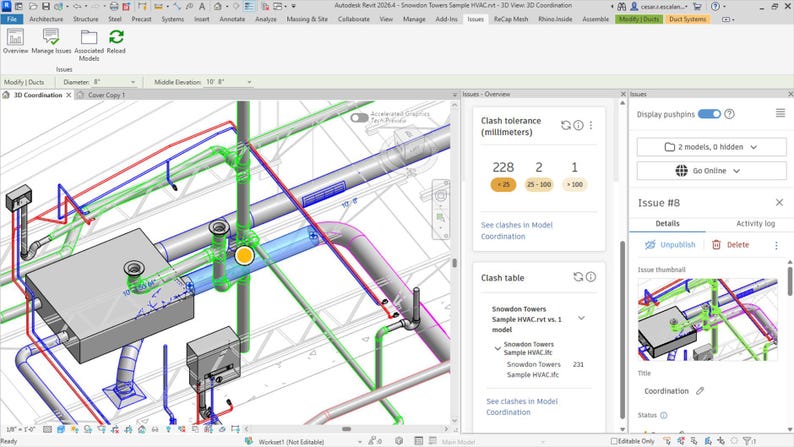Switch to the Systems ribbon tab
The width and height of the screenshot is (794, 447).
(x=173, y=19)
